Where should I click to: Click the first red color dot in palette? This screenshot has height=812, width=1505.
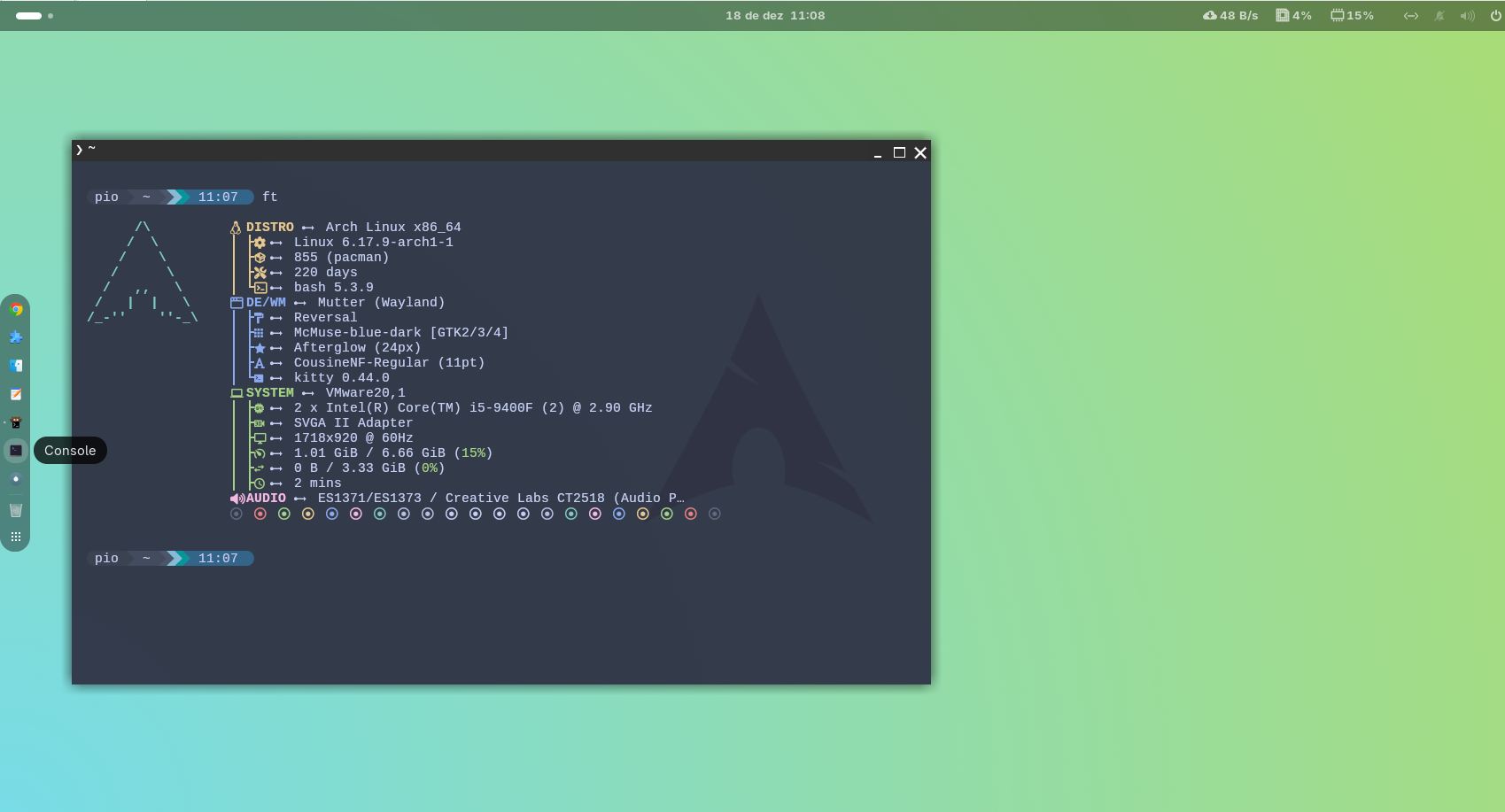tap(260, 514)
